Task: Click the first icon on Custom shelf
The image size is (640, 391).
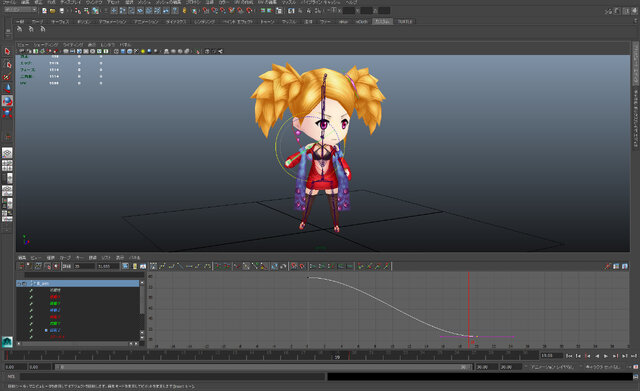Action: (19, 29)
